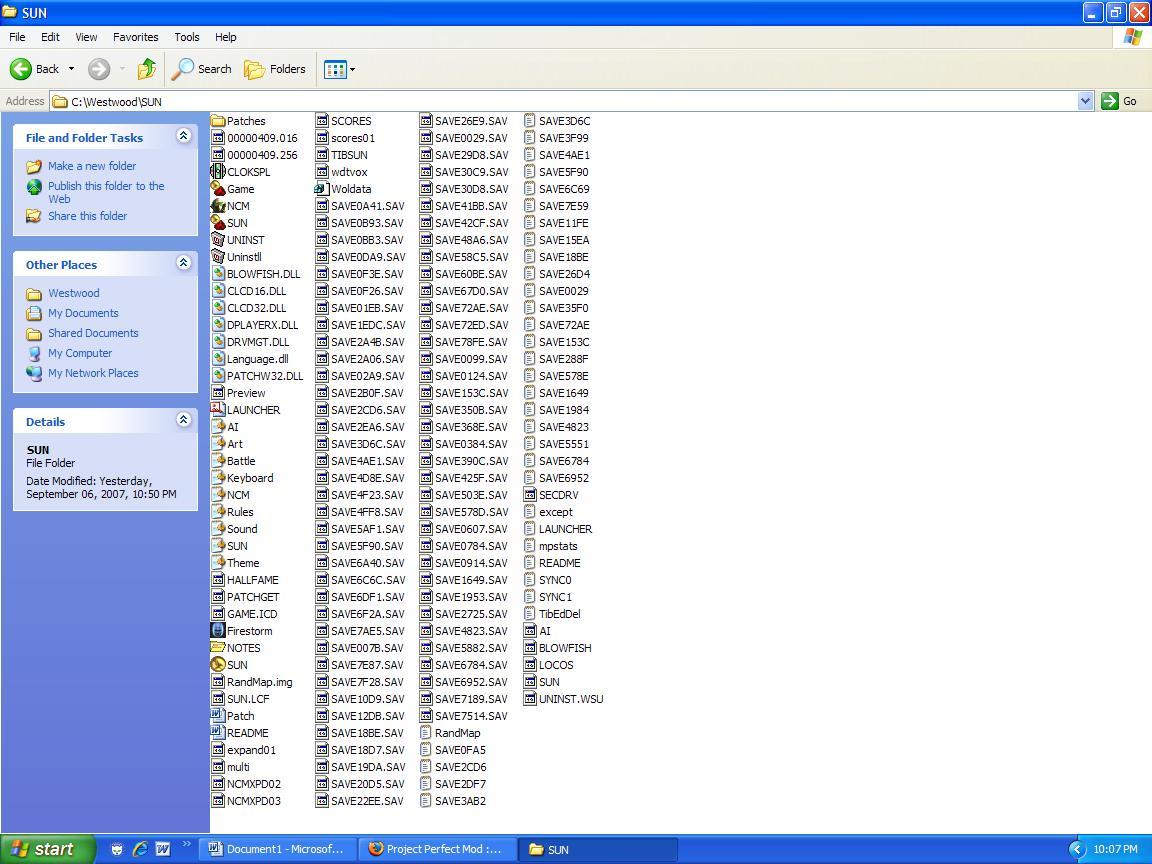1152x864 pixels.
Task: Select file SAVE3D6C without extension
Action: pyautogui.click(x=557, y=120)
